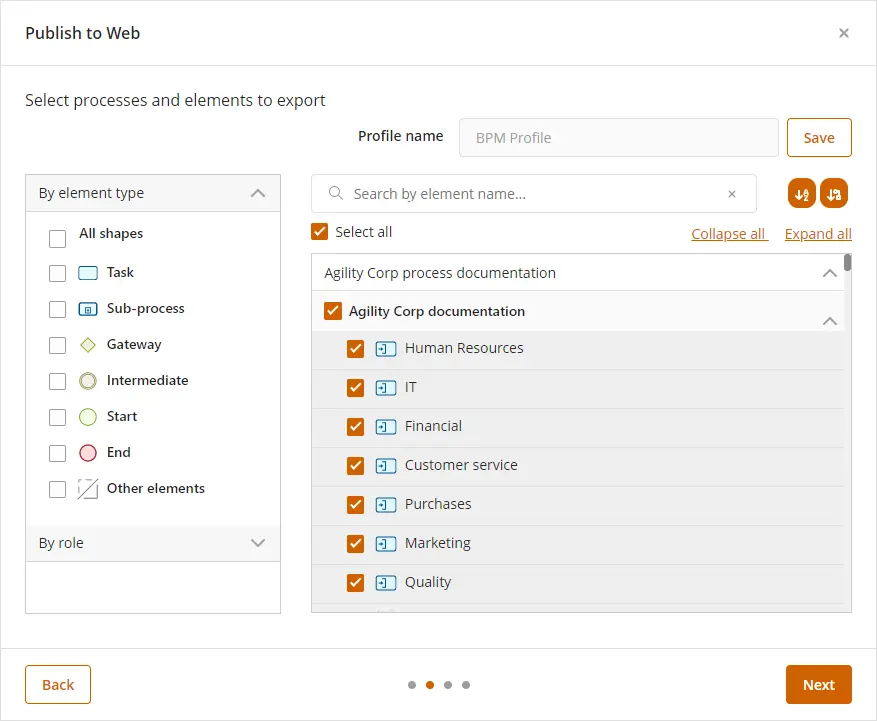This screenshot has width=877, height=721.
Task: Click the fourth wizard step dot
Action: [x=465, y=685]
